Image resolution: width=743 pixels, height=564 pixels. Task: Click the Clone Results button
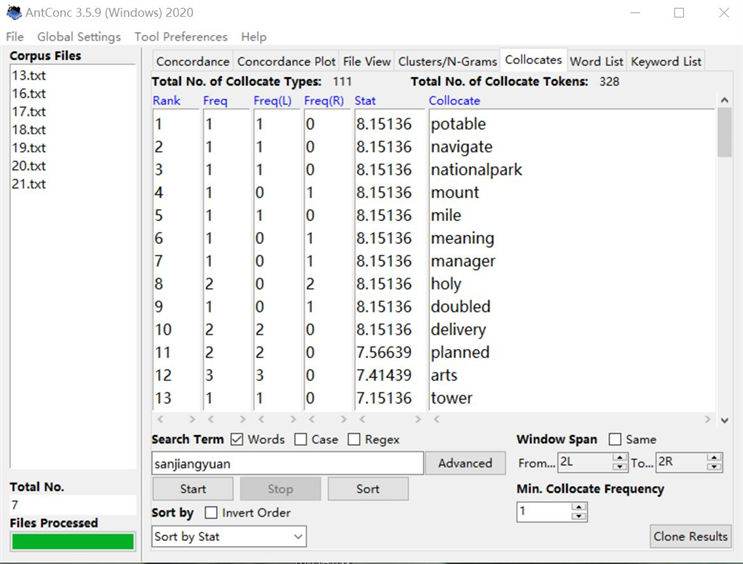tap(690, 536)
